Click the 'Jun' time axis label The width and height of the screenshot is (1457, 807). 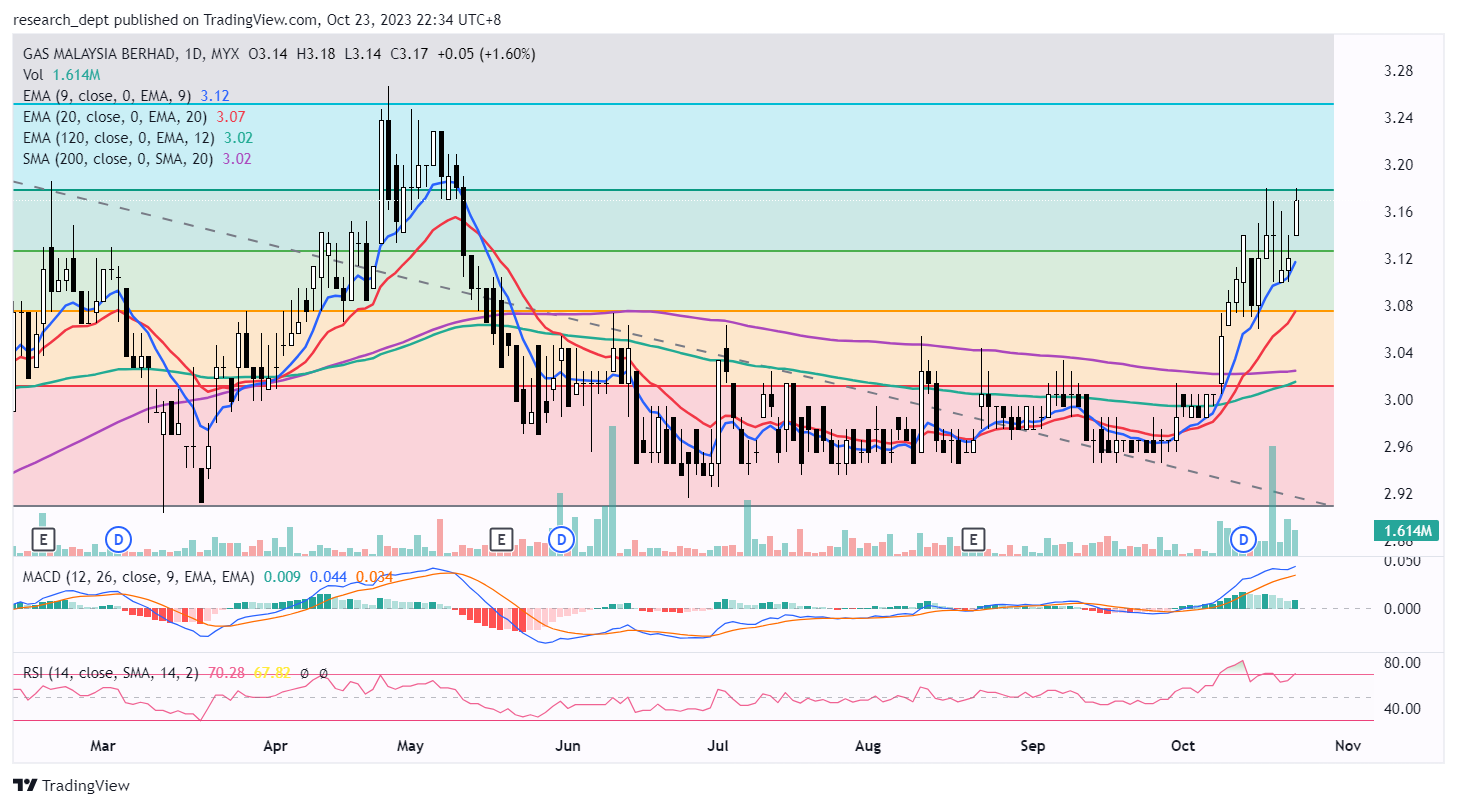pos(568,746)
